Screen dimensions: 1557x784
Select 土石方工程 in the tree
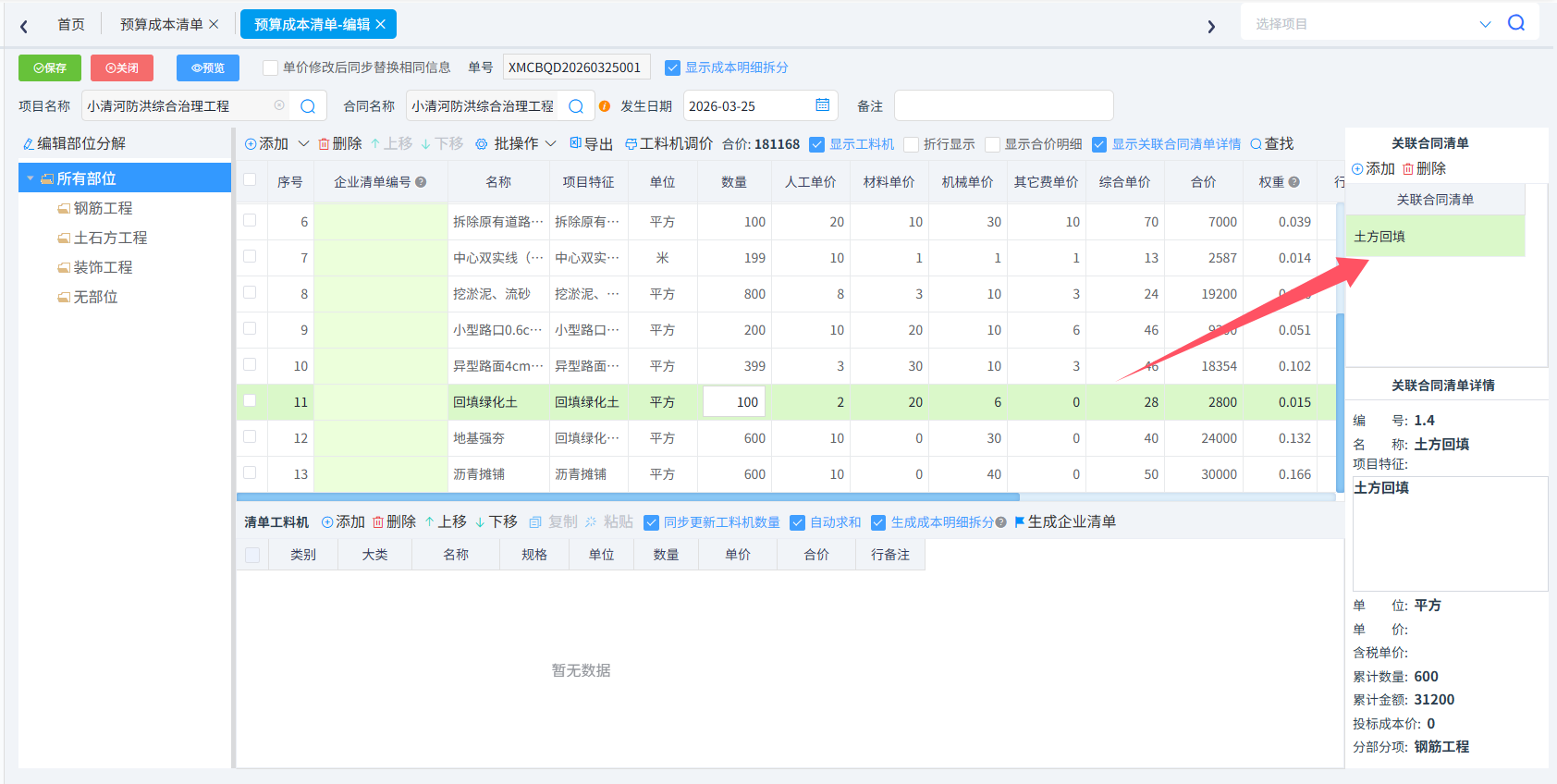pyautogui.click(x=110, y=238)
